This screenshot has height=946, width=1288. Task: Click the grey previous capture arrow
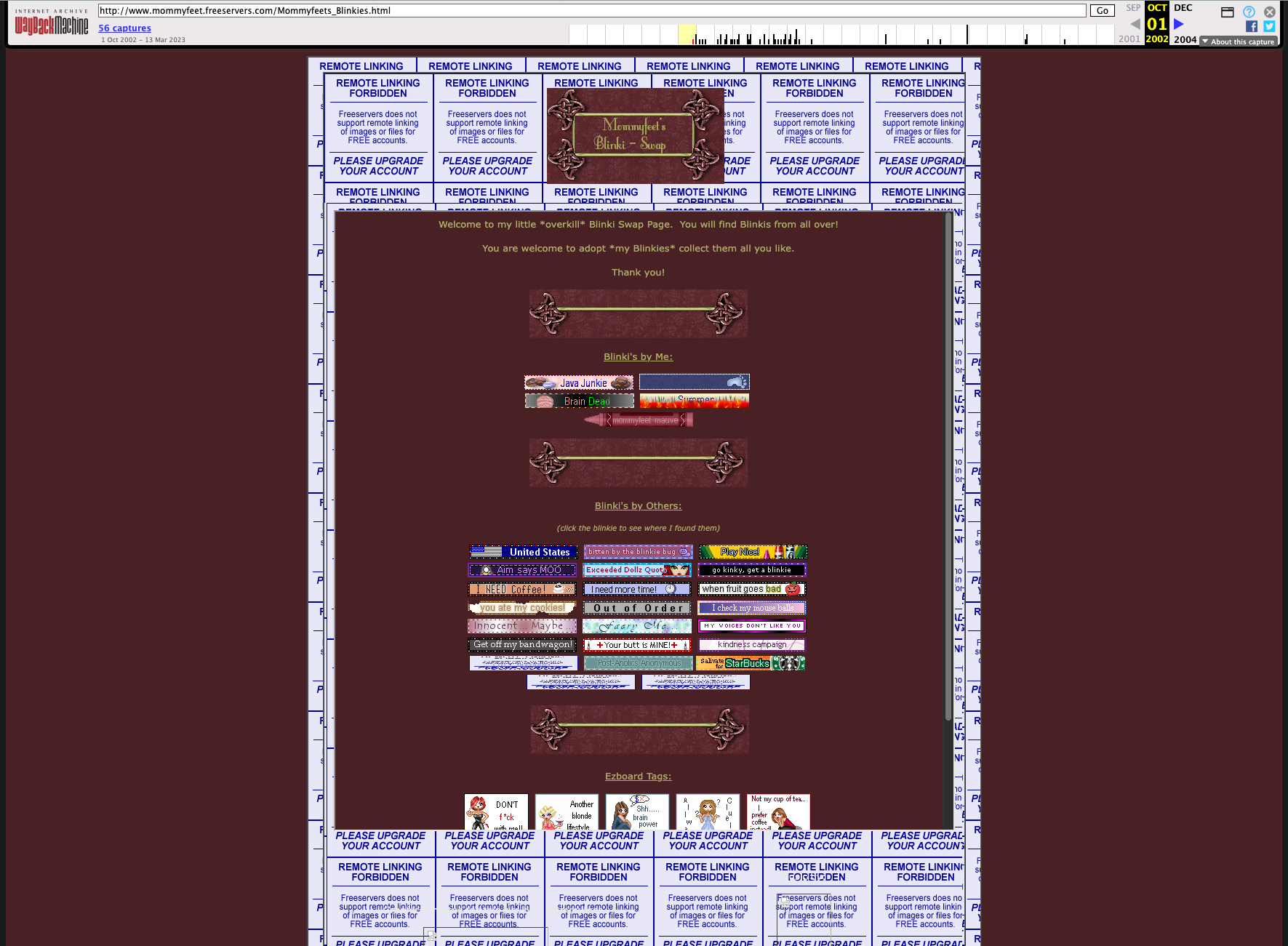point(1135,24)
